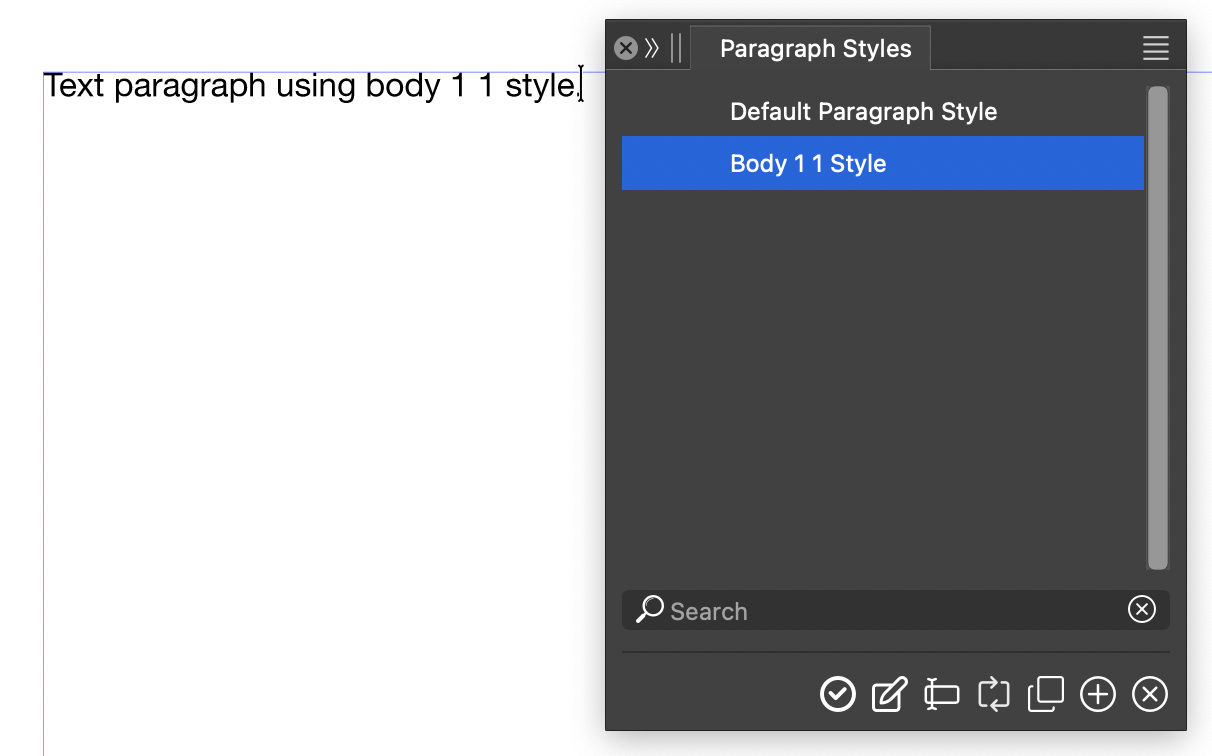
Task: Click the Paragraph Styles tab
Action: pyautogui.click(x=815, y=49)
